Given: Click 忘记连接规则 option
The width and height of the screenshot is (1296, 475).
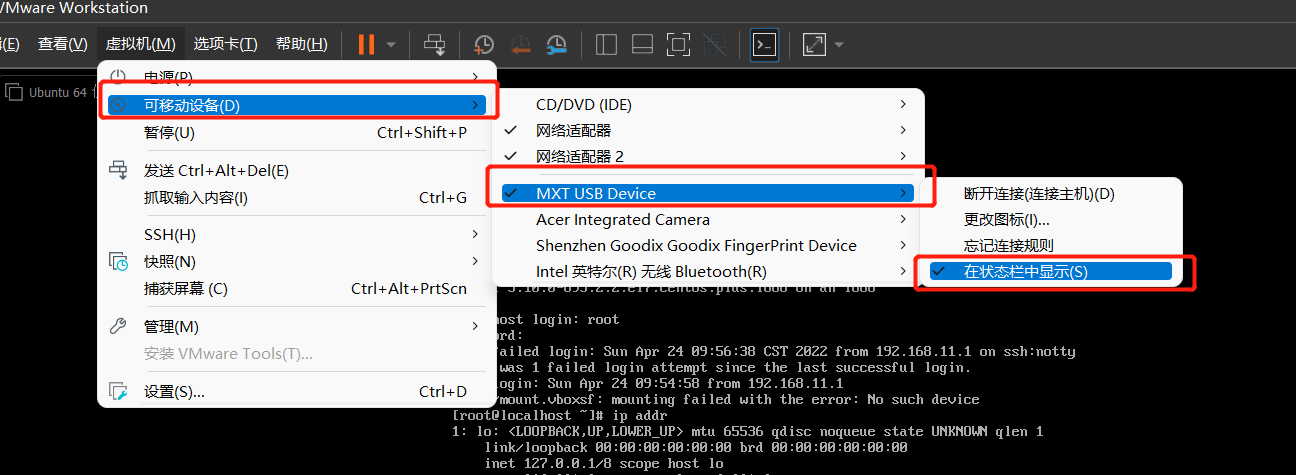Looking at the screenshot, I should (1051, 246).
